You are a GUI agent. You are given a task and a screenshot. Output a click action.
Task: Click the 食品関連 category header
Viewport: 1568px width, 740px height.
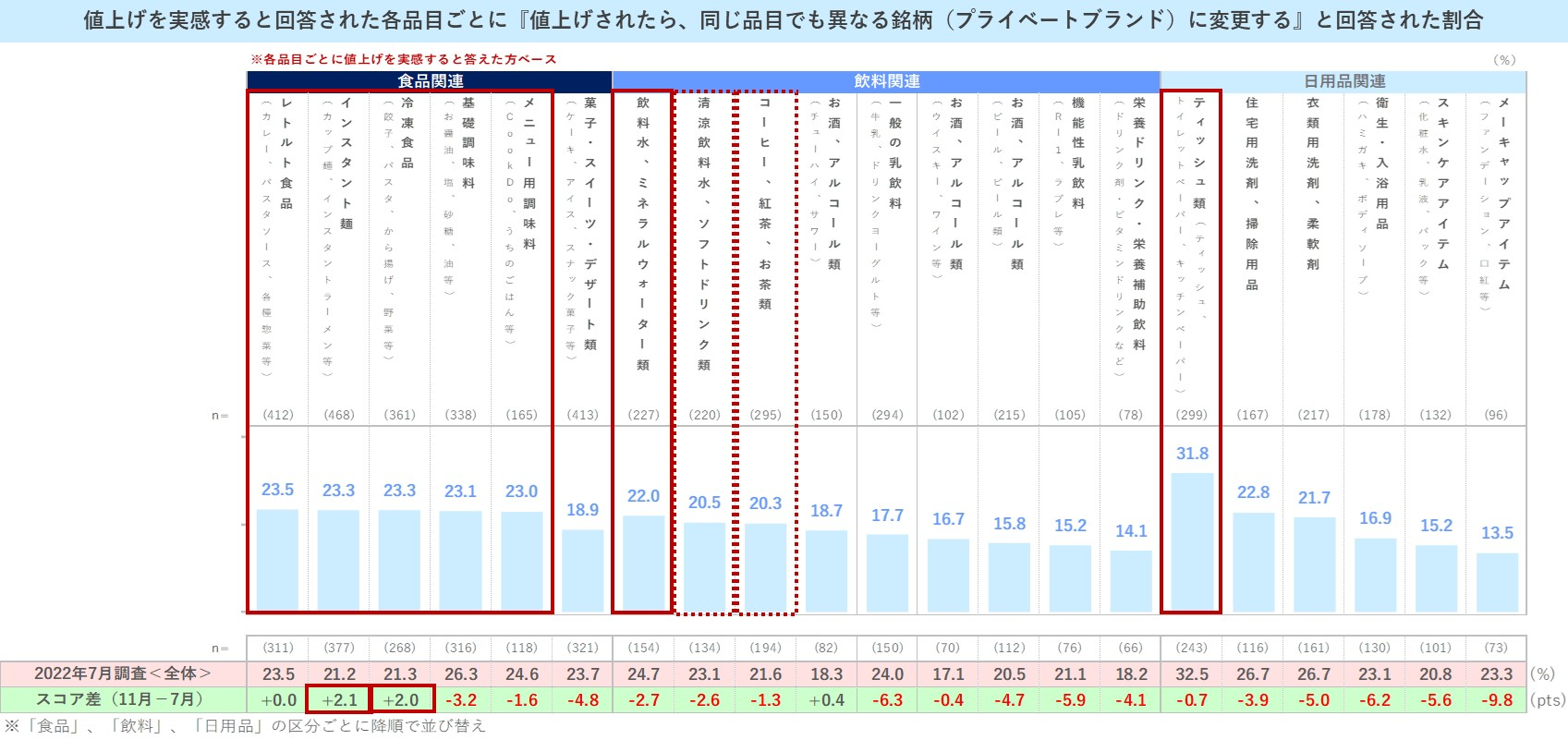tap(430, 81)
